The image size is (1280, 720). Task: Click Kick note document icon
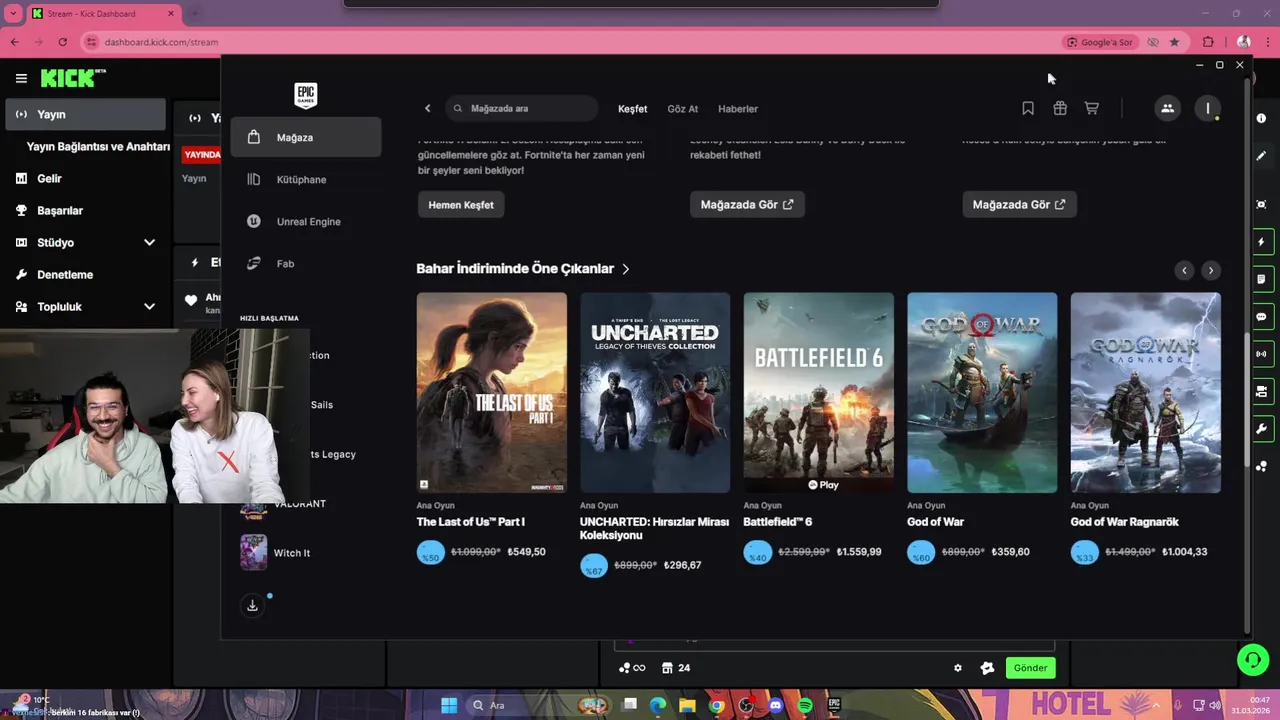pos(1261,279)
